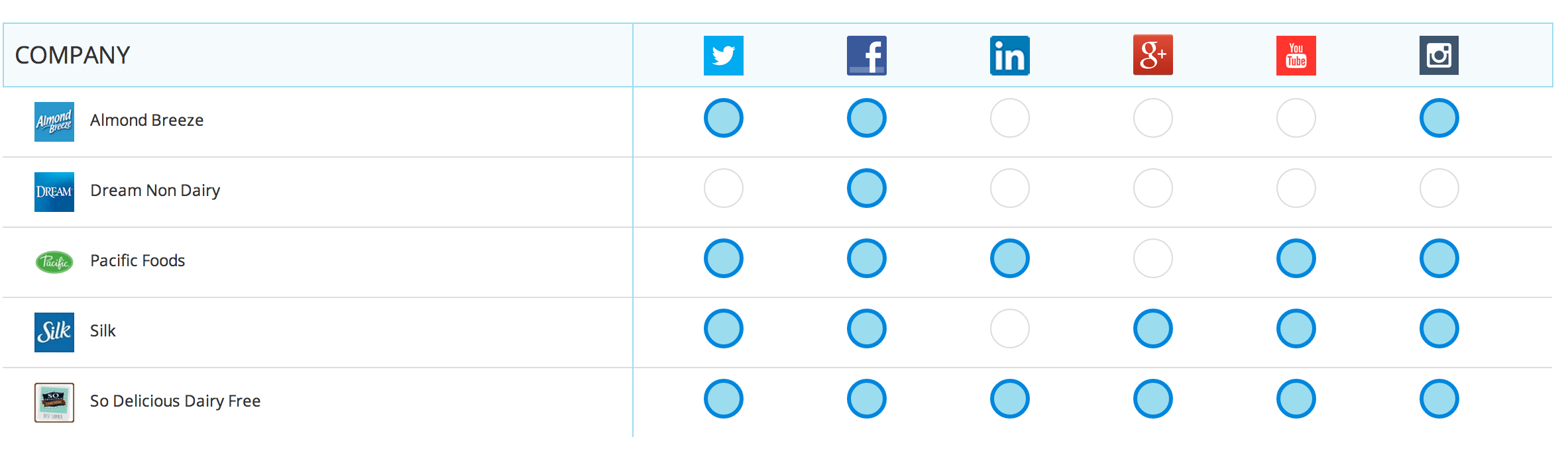Click the Instagram column icon

pos(1439,55)
